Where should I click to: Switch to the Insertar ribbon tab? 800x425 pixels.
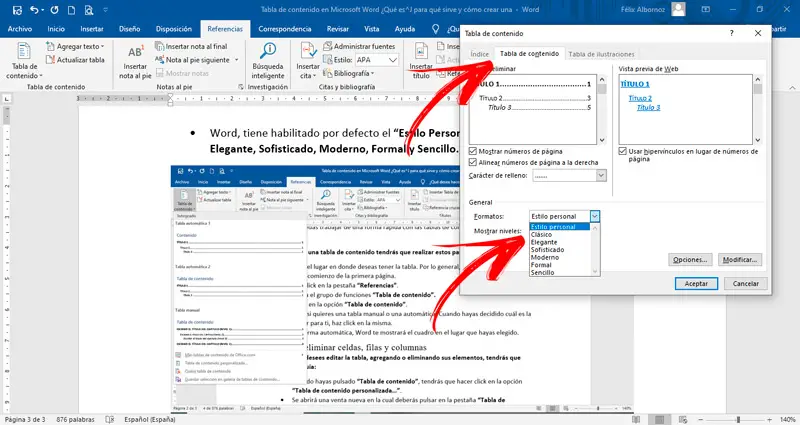click(x=92, y=29)
